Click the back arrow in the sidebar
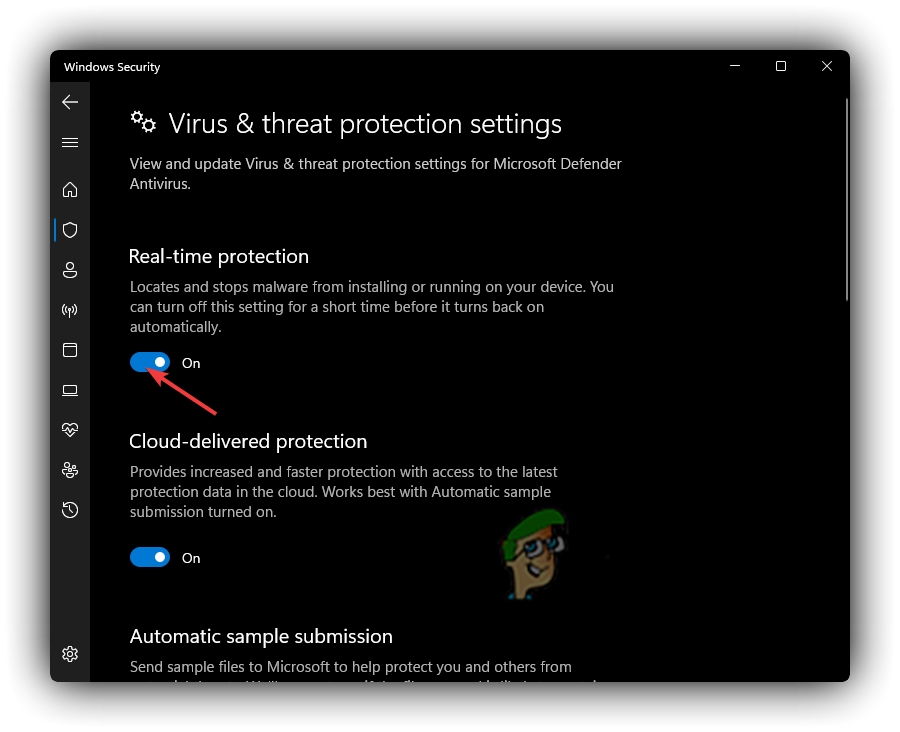 pyautogui.click(x=70, y=102)
